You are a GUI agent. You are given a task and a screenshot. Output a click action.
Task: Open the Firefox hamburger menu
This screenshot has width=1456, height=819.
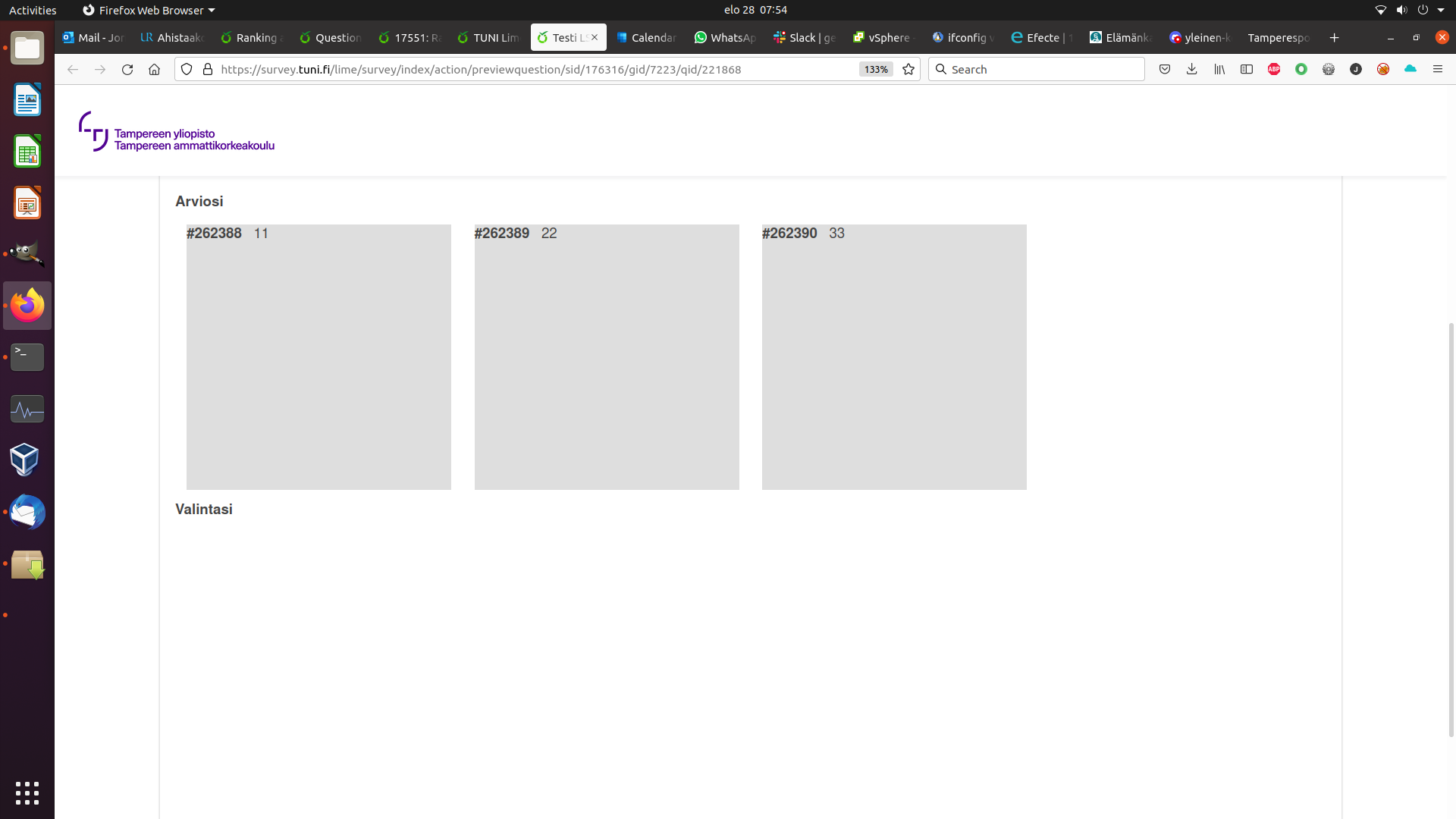tap(1438, 69)
